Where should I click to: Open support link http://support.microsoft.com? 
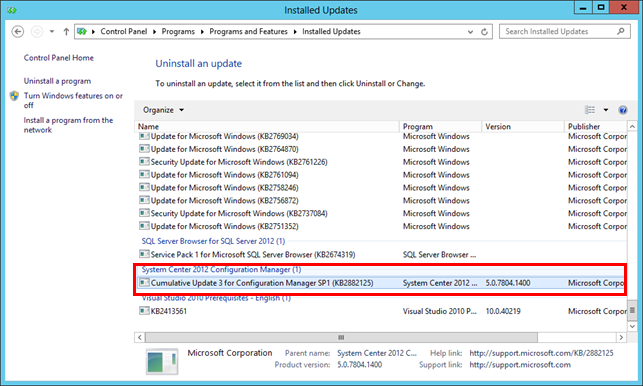tap(520, 365)
